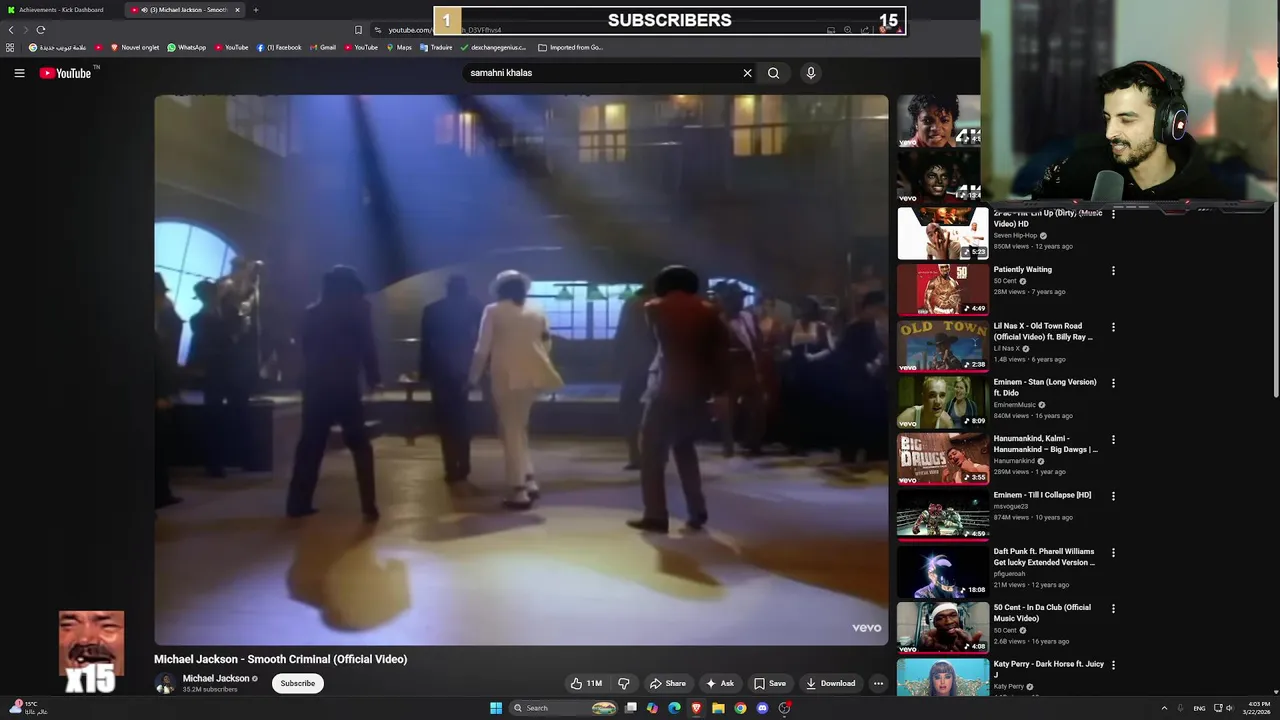1280x720 pixels.
Task: Open Daft Punk Get Lucky title link
Action: click(1044, 557)
